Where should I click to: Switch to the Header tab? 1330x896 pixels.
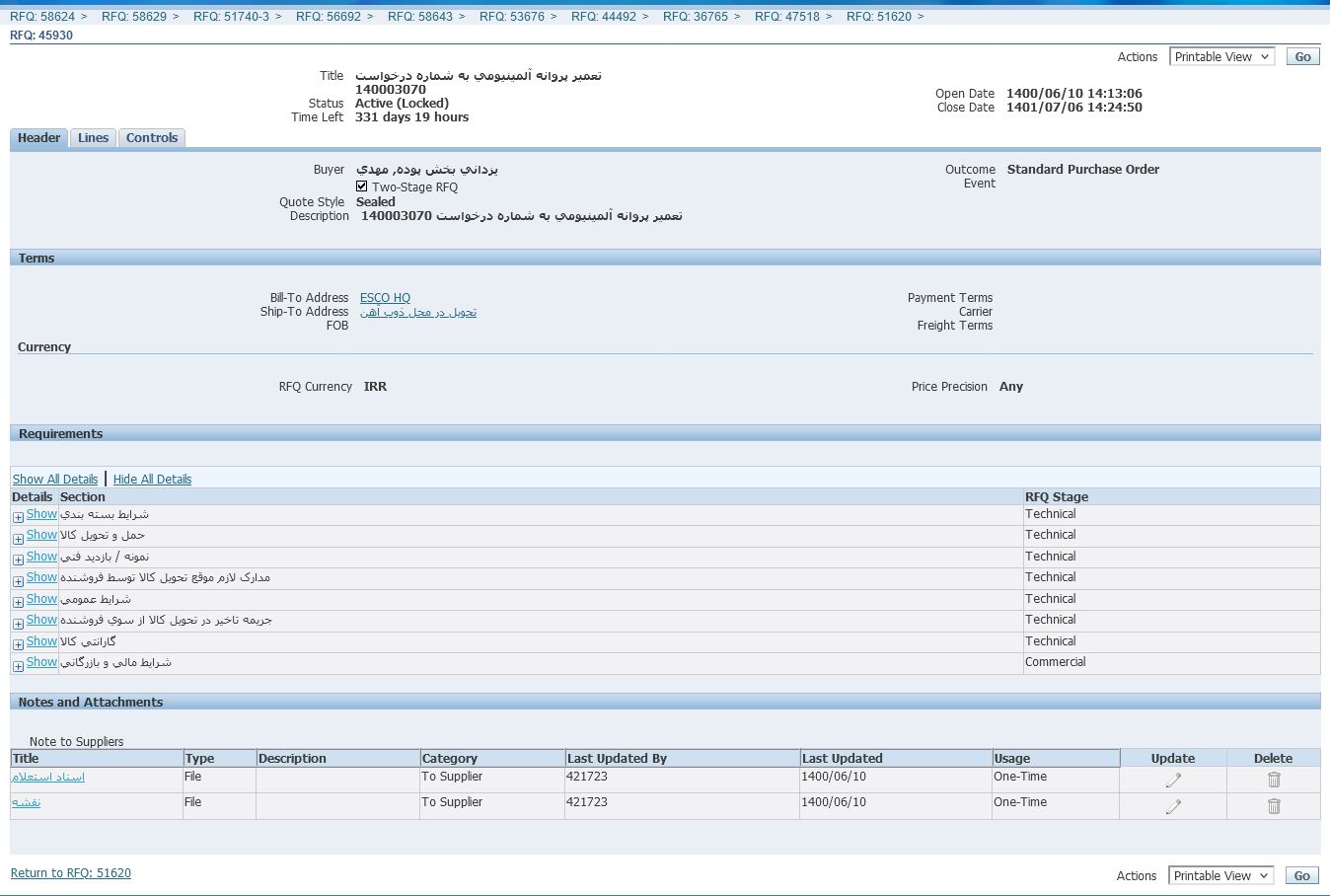tap(38, 138)
